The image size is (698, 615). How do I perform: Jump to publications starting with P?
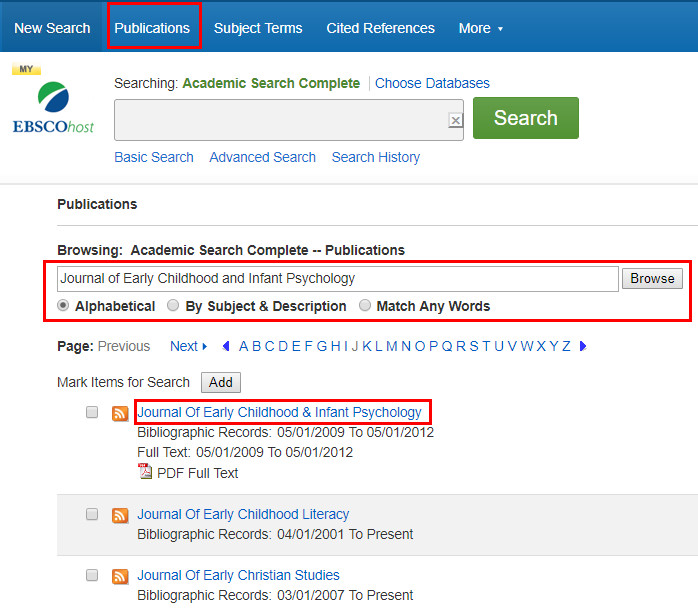[x=433, y=346]
